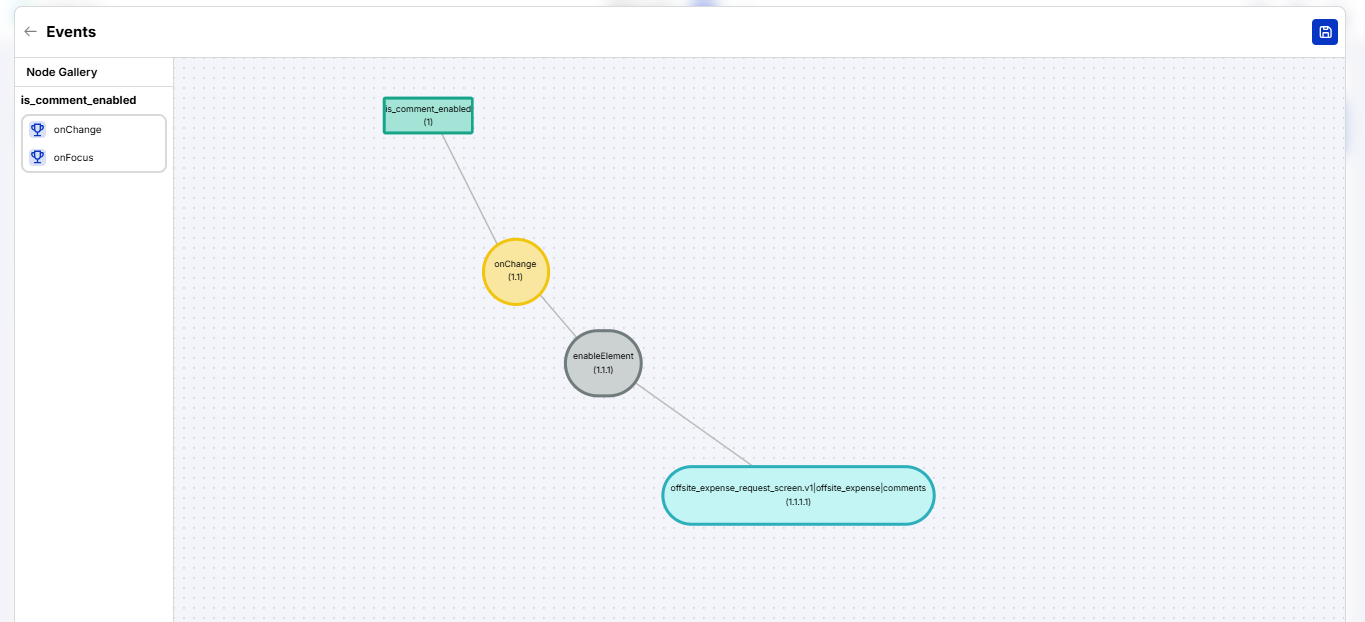Select the offsite_expense comments target node

coord(798,495)
